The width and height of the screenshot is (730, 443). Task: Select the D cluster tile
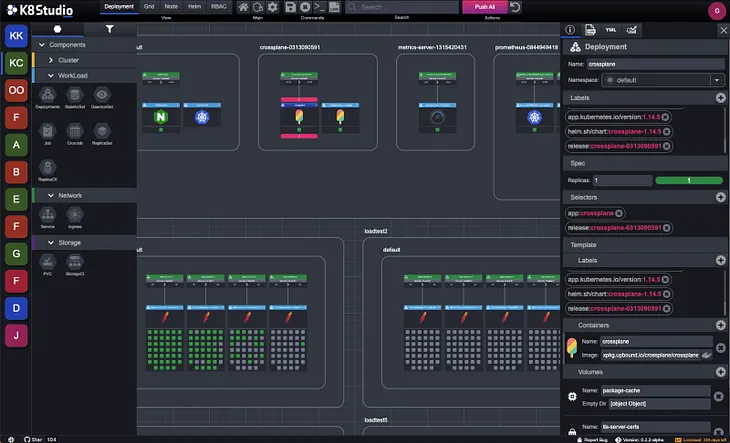point(16,309)
